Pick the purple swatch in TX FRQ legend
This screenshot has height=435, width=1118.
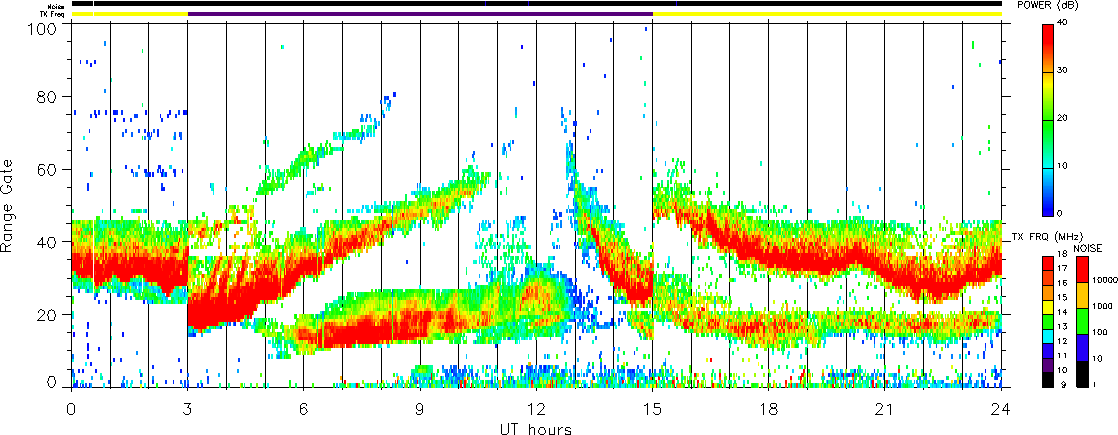click(x=1050, y=367)
